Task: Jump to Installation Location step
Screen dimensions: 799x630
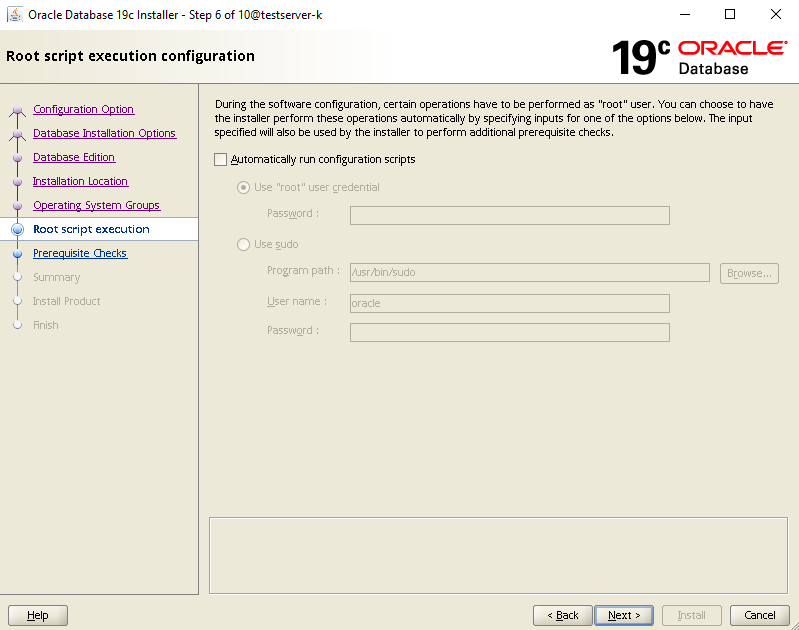Action: [x=81, y=181]
